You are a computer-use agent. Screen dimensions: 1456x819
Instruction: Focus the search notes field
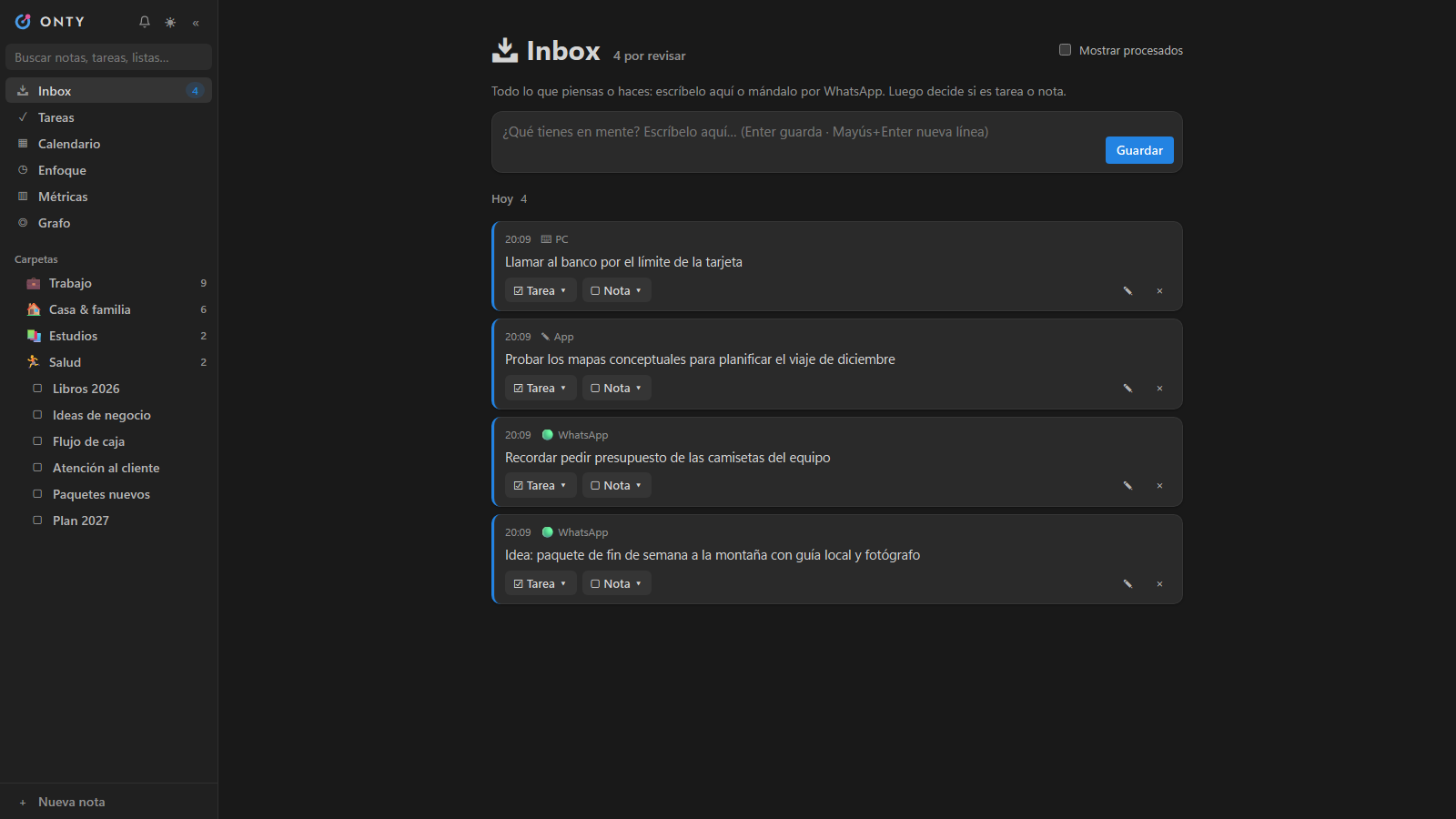pyautogui.click(x=108, y=57)
